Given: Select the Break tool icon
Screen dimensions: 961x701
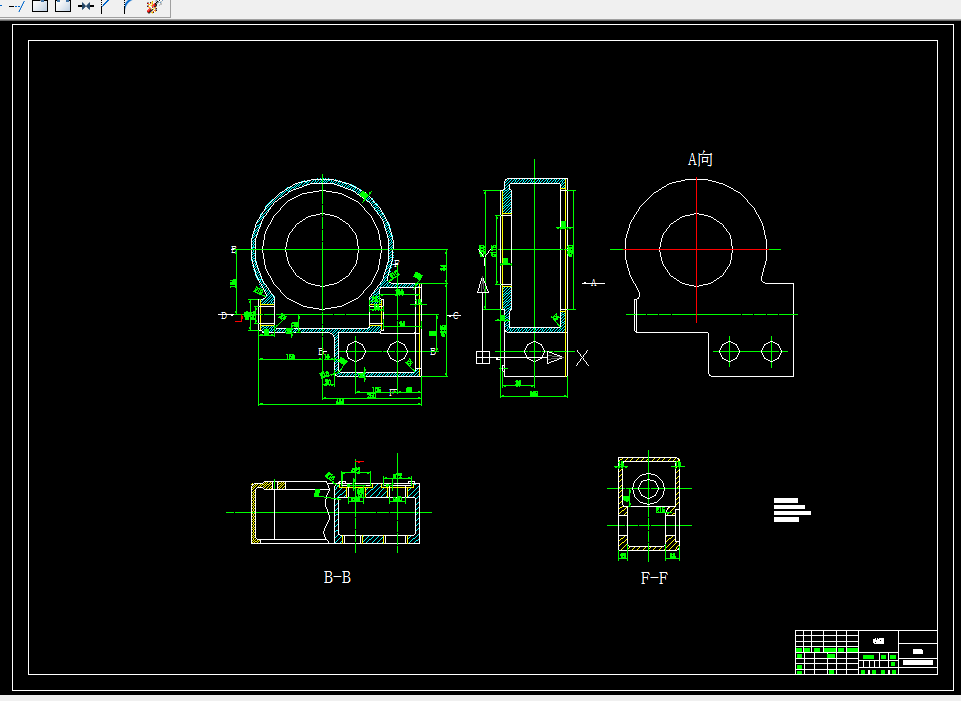Looking at the screenshot, I should coord(63,6).
